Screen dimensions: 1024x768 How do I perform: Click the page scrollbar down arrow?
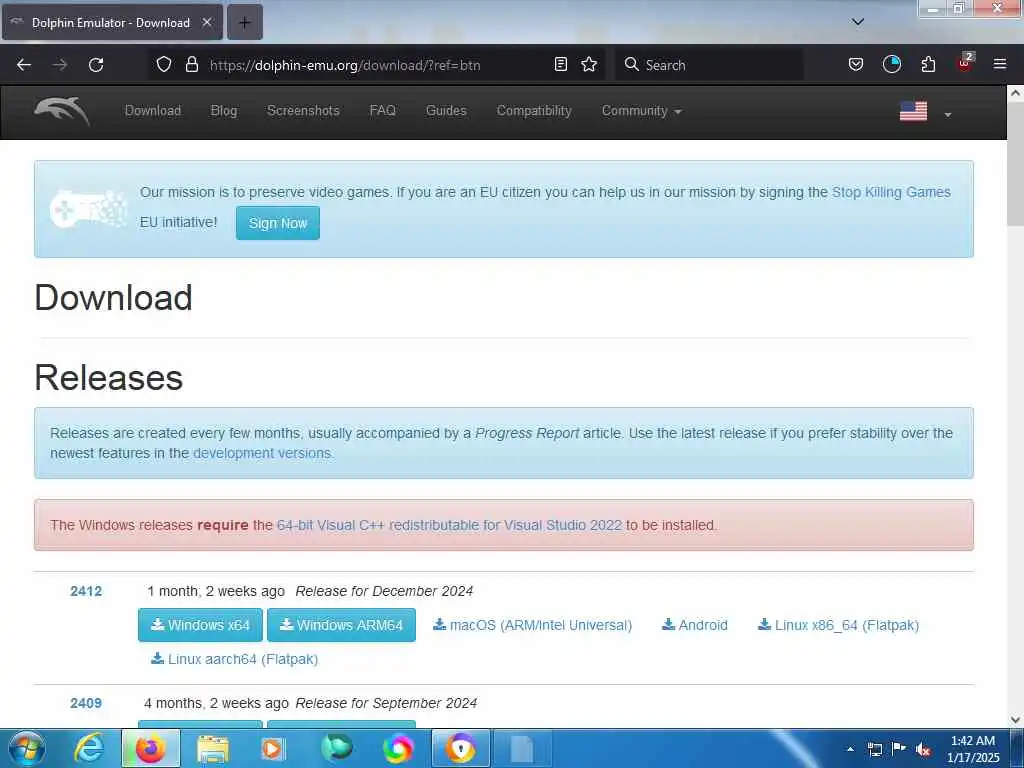pos(1015,720)
